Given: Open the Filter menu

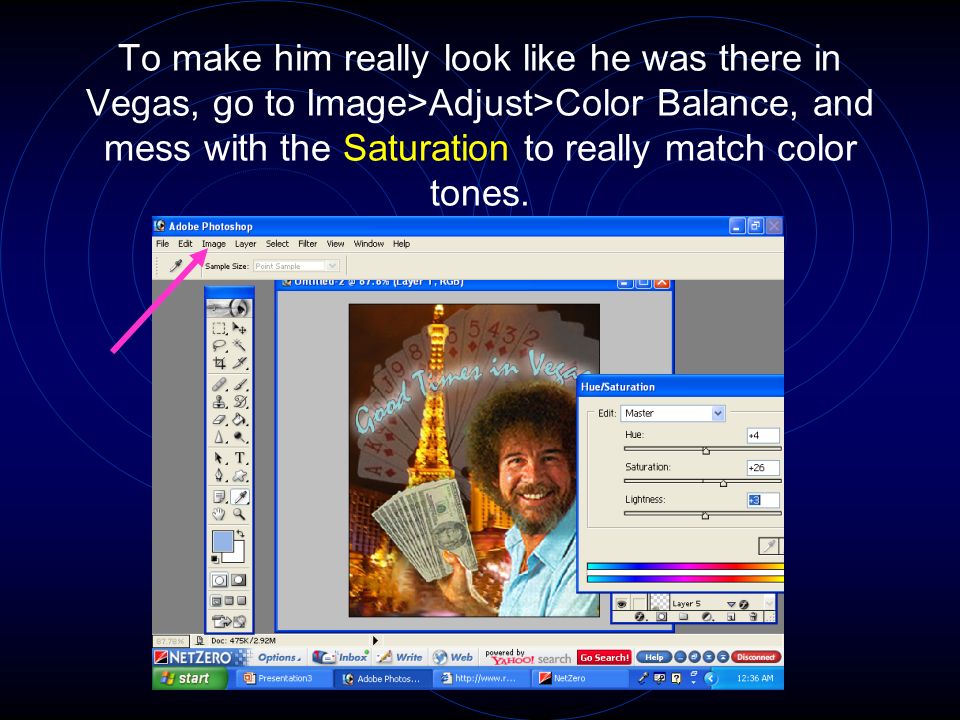Looking at the screenshot, I should (307, 244).
